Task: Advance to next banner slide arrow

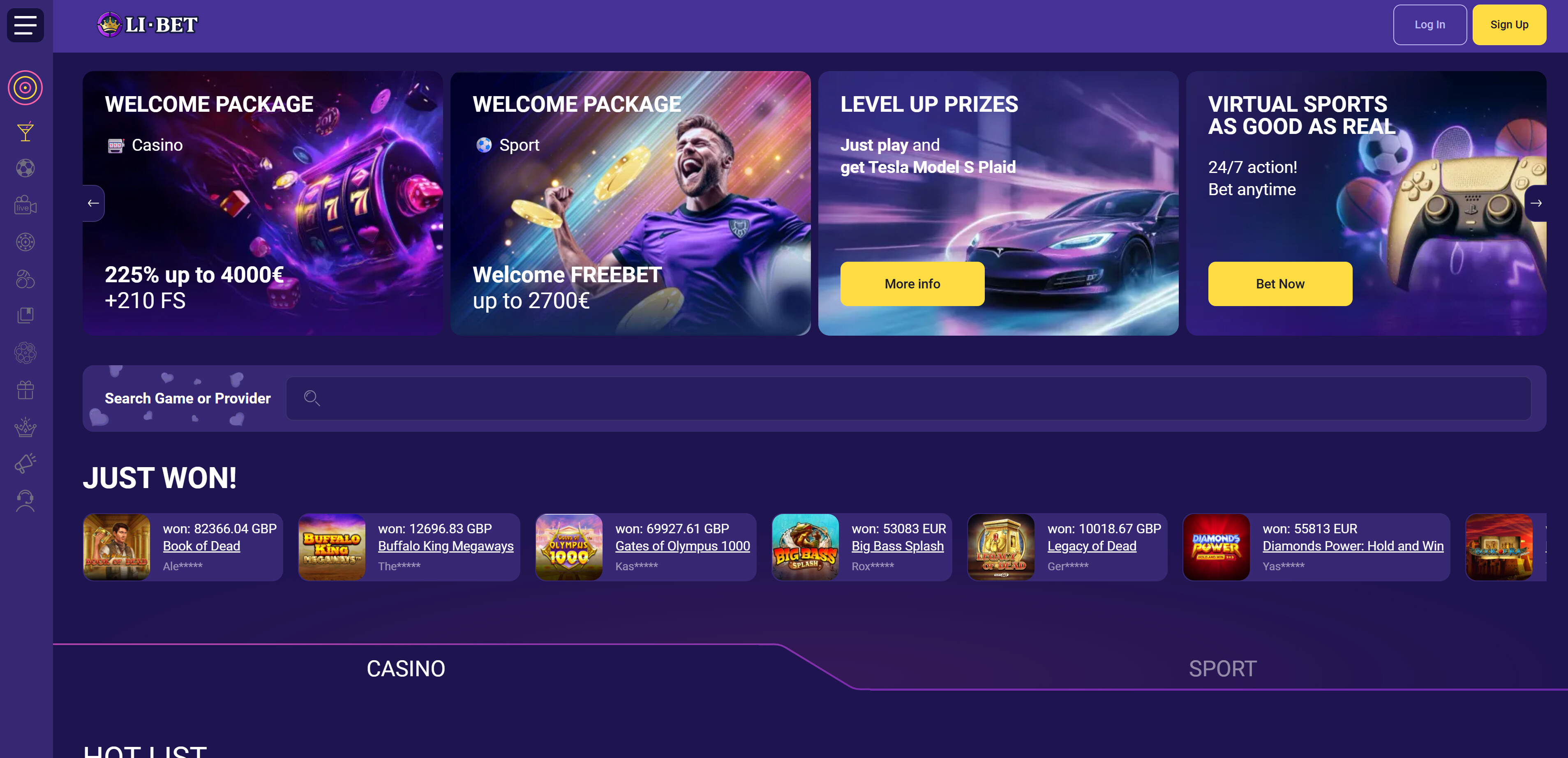Action: point(1536,203)
